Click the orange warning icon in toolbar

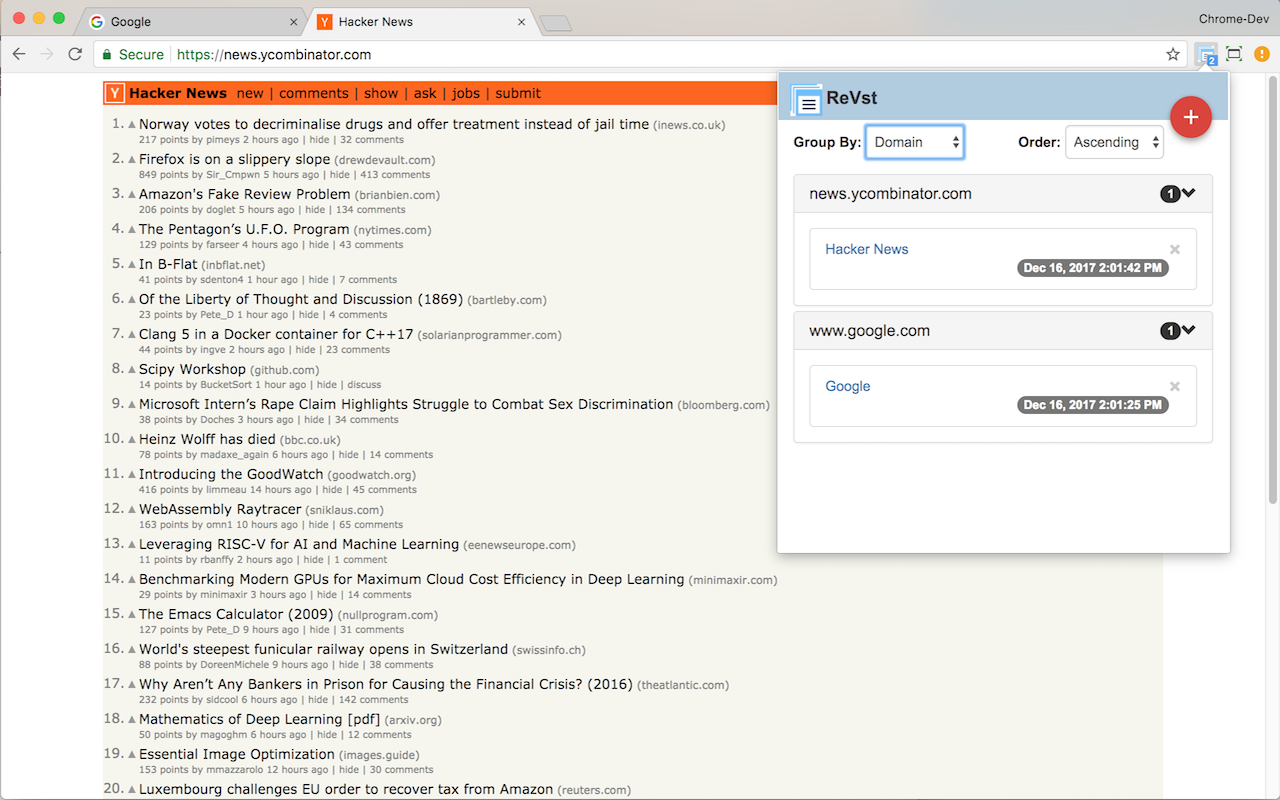(x=1262, y=54)
